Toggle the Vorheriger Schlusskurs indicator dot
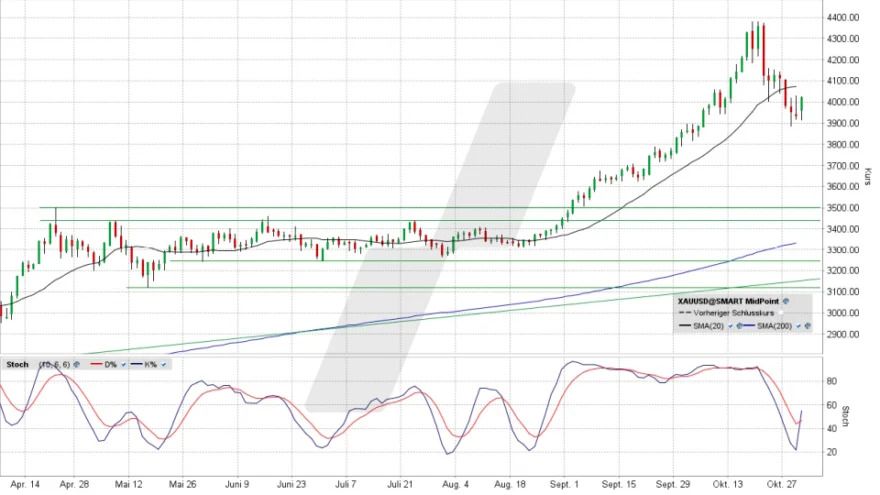The width and height of the screenshot is (880, 495). (x=781, y=313)
